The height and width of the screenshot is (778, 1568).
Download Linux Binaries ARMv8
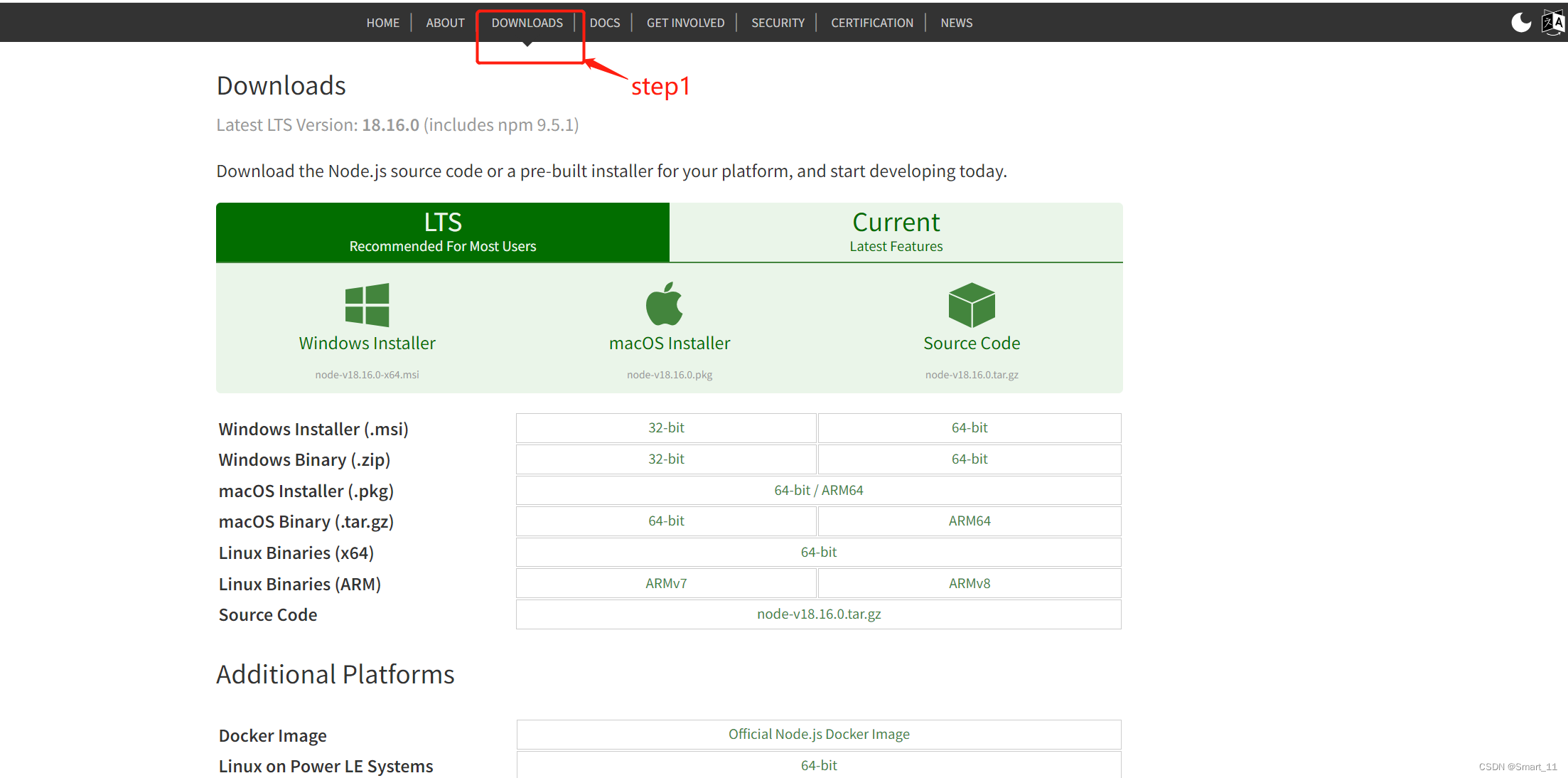coord(969,584)
